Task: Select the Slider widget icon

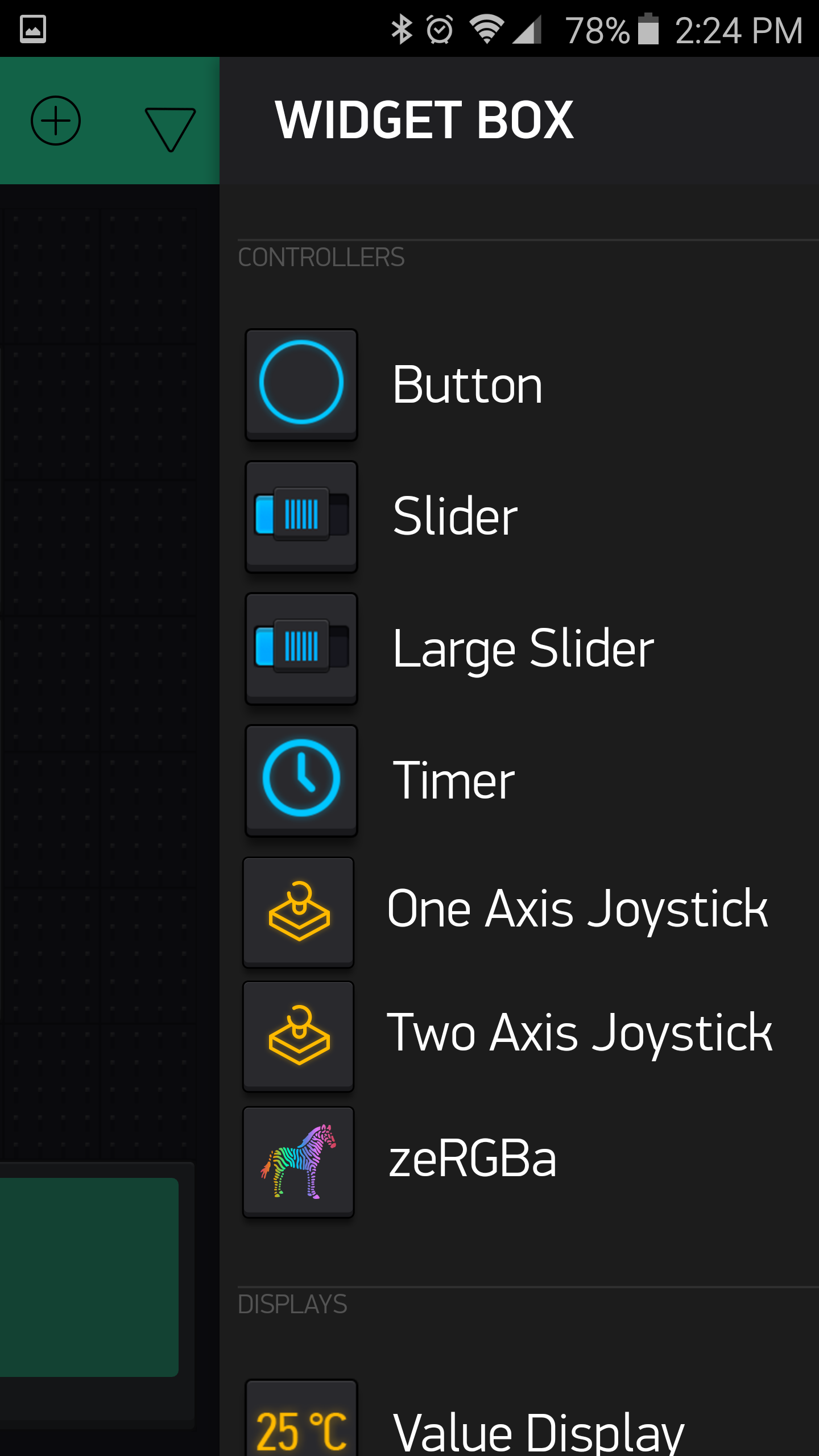Action: pyautogui.click(x=301, y=516)
